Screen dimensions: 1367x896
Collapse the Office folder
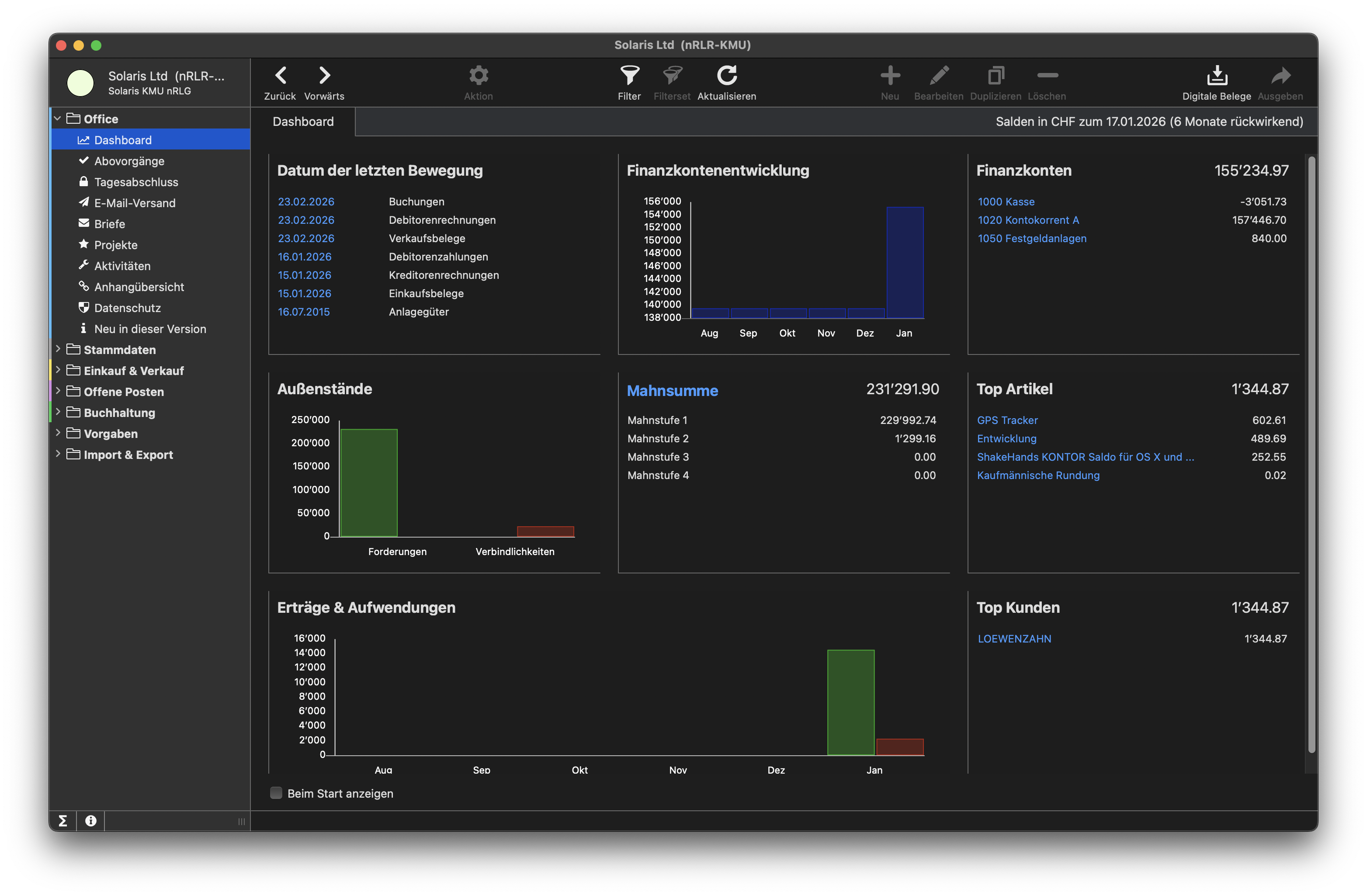click(58, 119)
